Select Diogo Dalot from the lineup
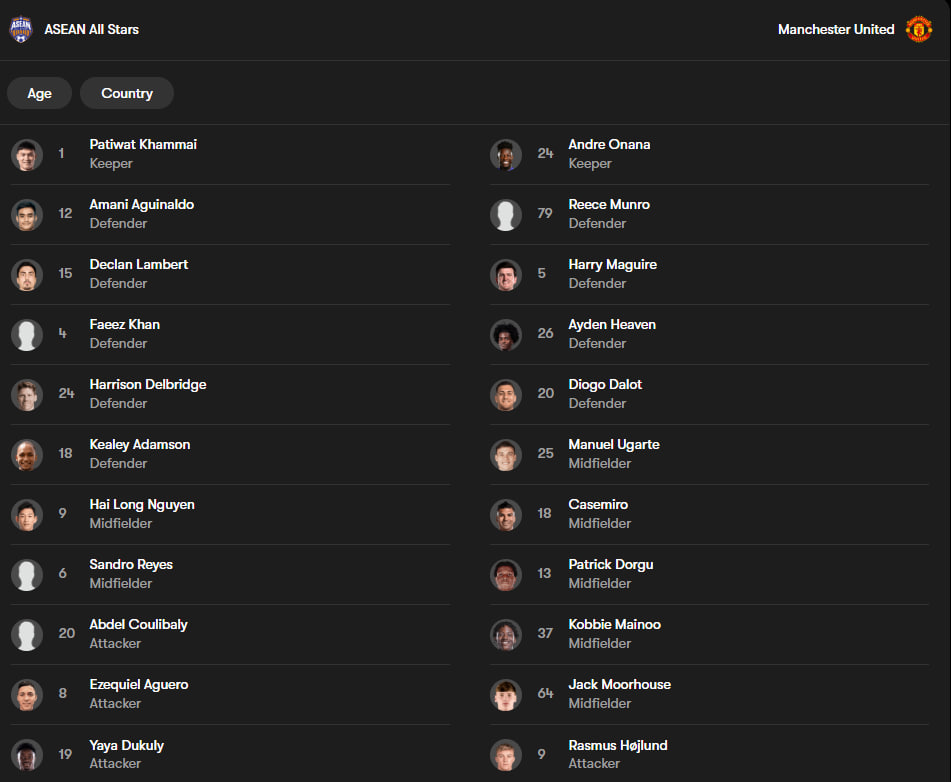This screenshot has height=782, width=951. click(709, 394)
